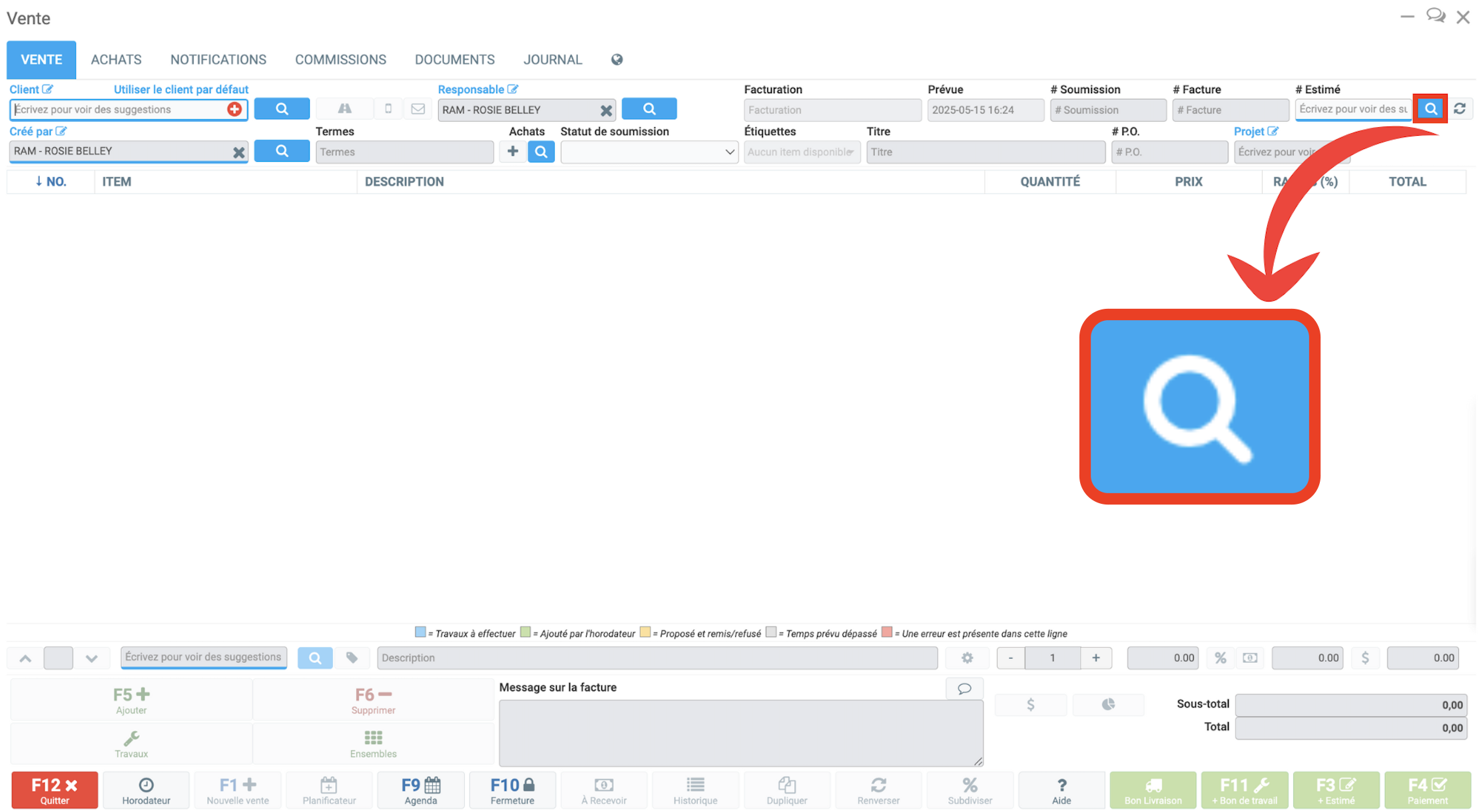The image size is (1481, 812).
Task: Click the refresh icon beside # Estimé
Action: 1460,109
